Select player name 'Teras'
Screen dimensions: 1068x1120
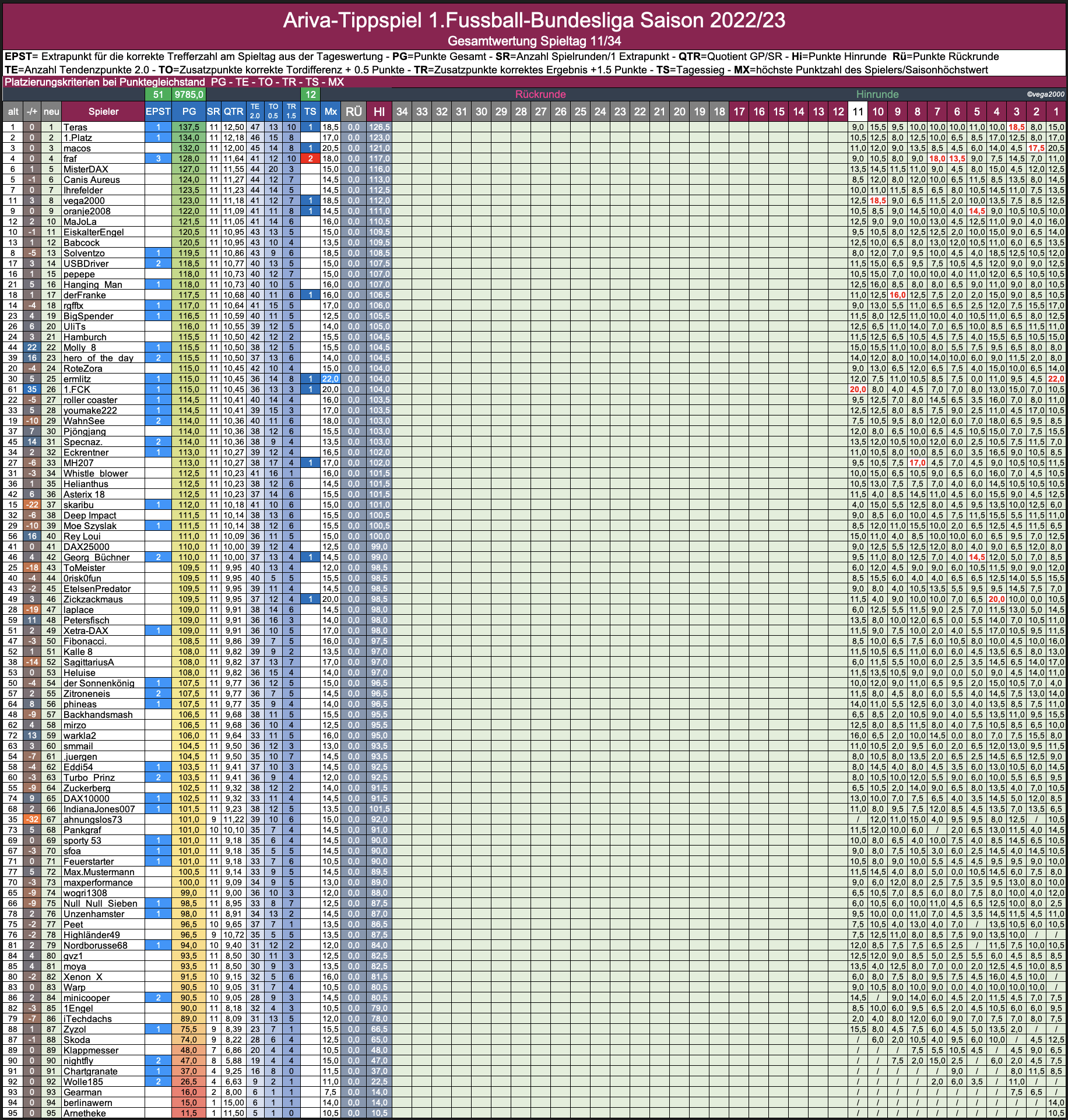tap(75, 127)
